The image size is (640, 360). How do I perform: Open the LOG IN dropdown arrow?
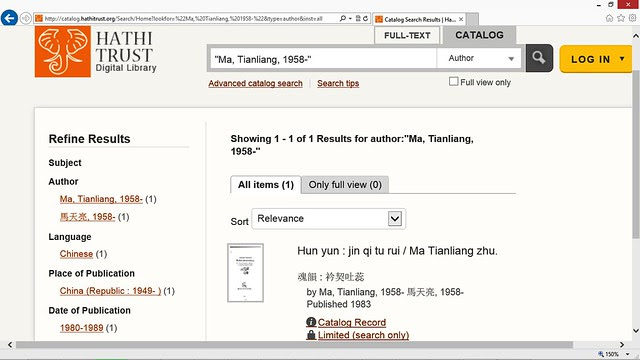pos(622,59)
